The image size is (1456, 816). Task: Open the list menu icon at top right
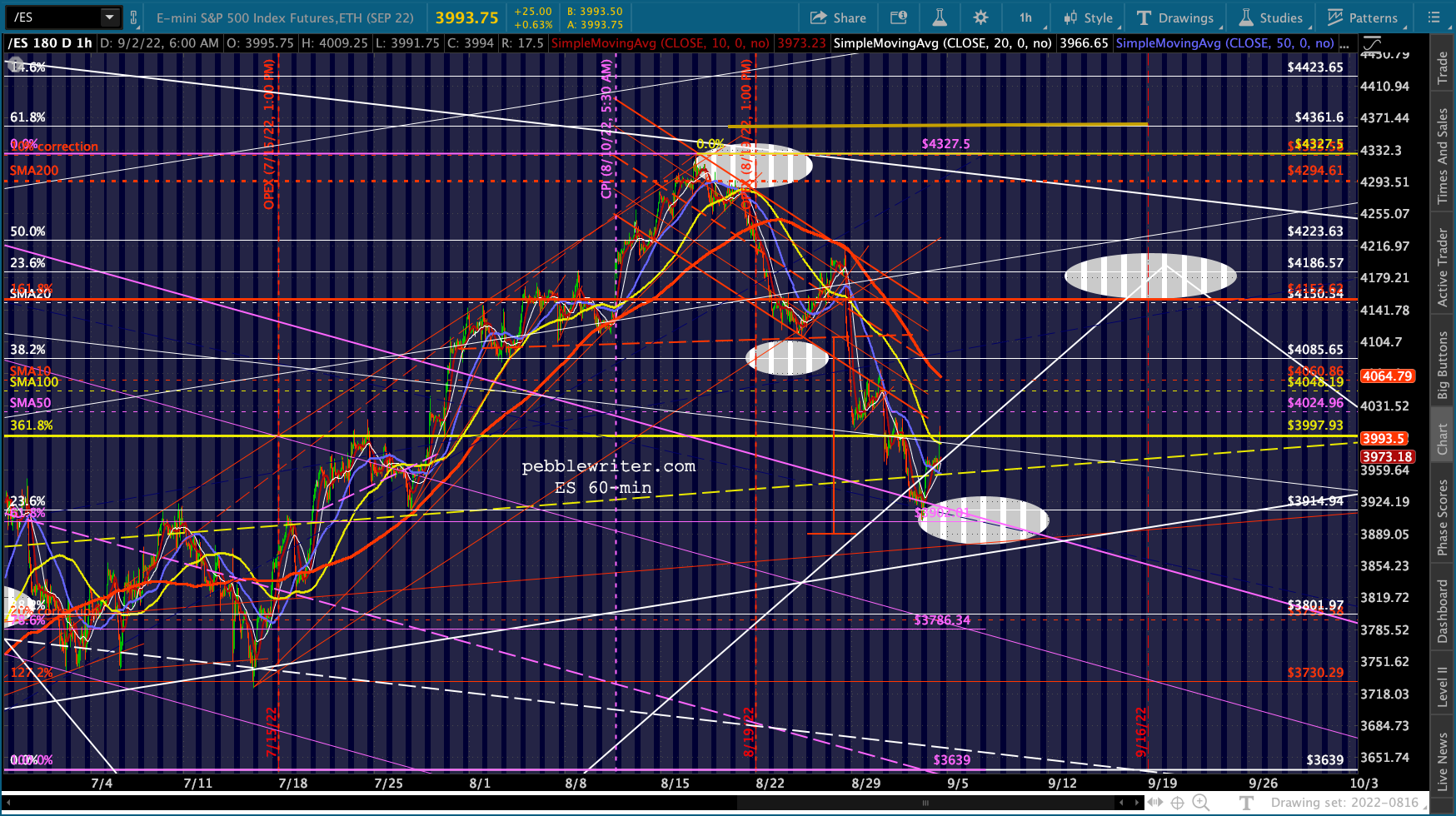[1434, 17]
